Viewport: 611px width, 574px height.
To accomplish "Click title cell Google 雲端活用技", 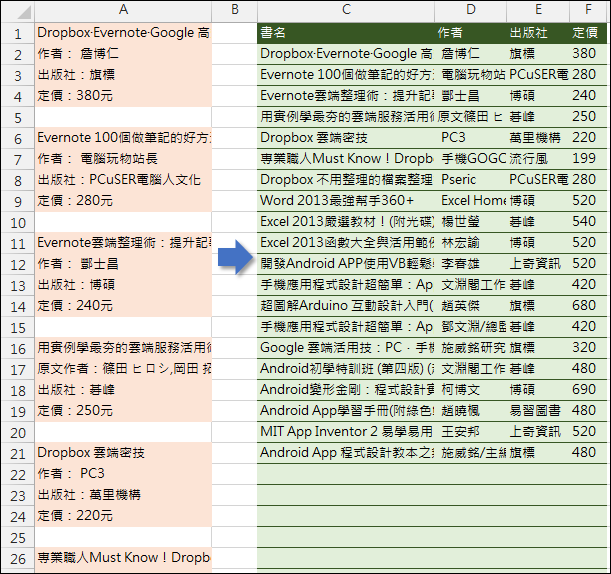I will click(x=346, y=348).
